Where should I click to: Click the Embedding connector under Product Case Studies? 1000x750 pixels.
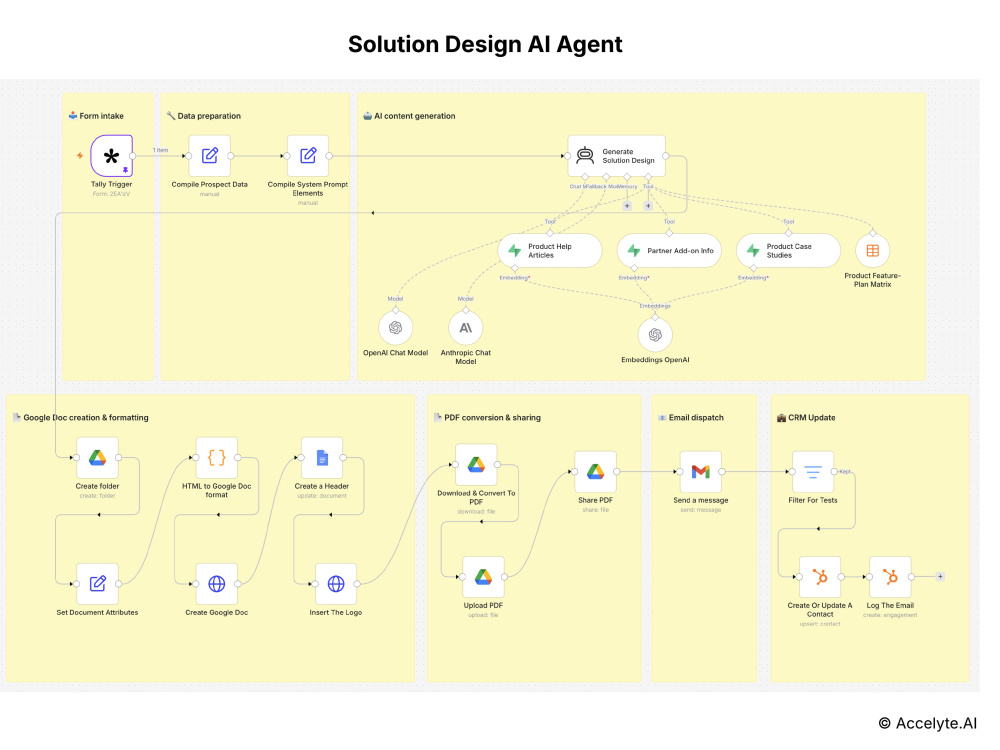pos(753,268)
